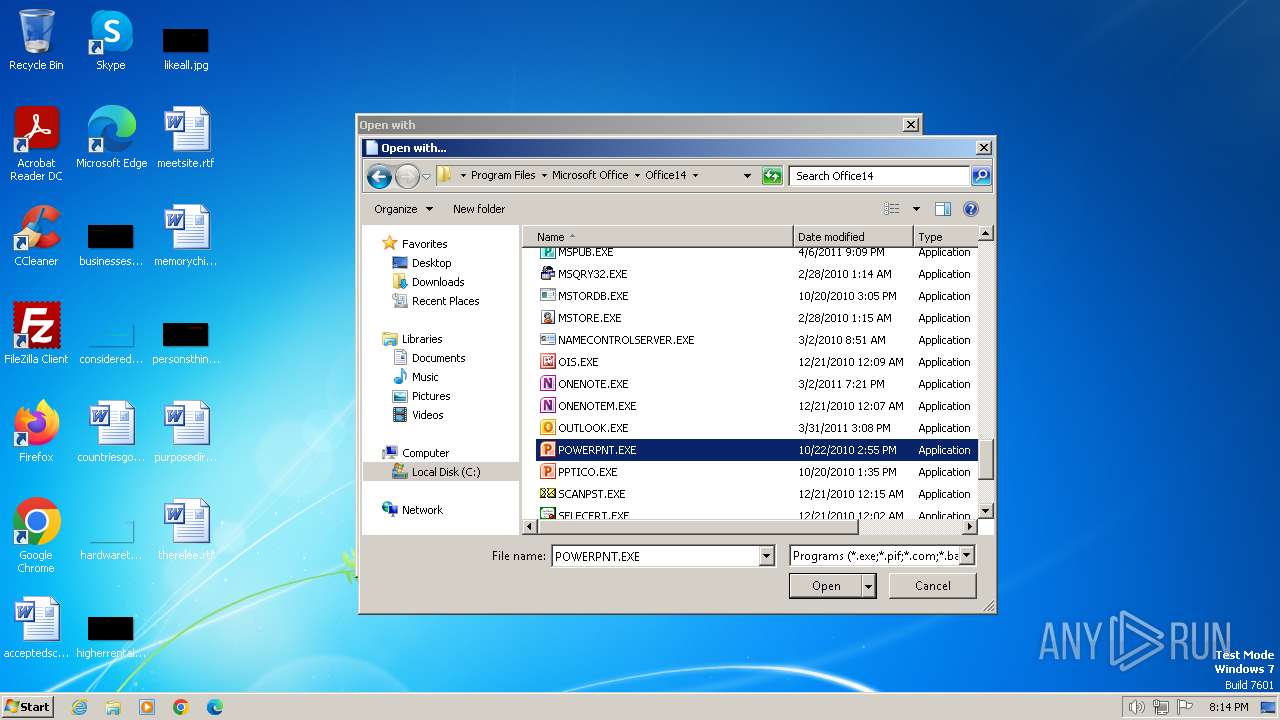Select Local Disk (C:) in navigation pane

pyautogui.click(x=446, y=472)
